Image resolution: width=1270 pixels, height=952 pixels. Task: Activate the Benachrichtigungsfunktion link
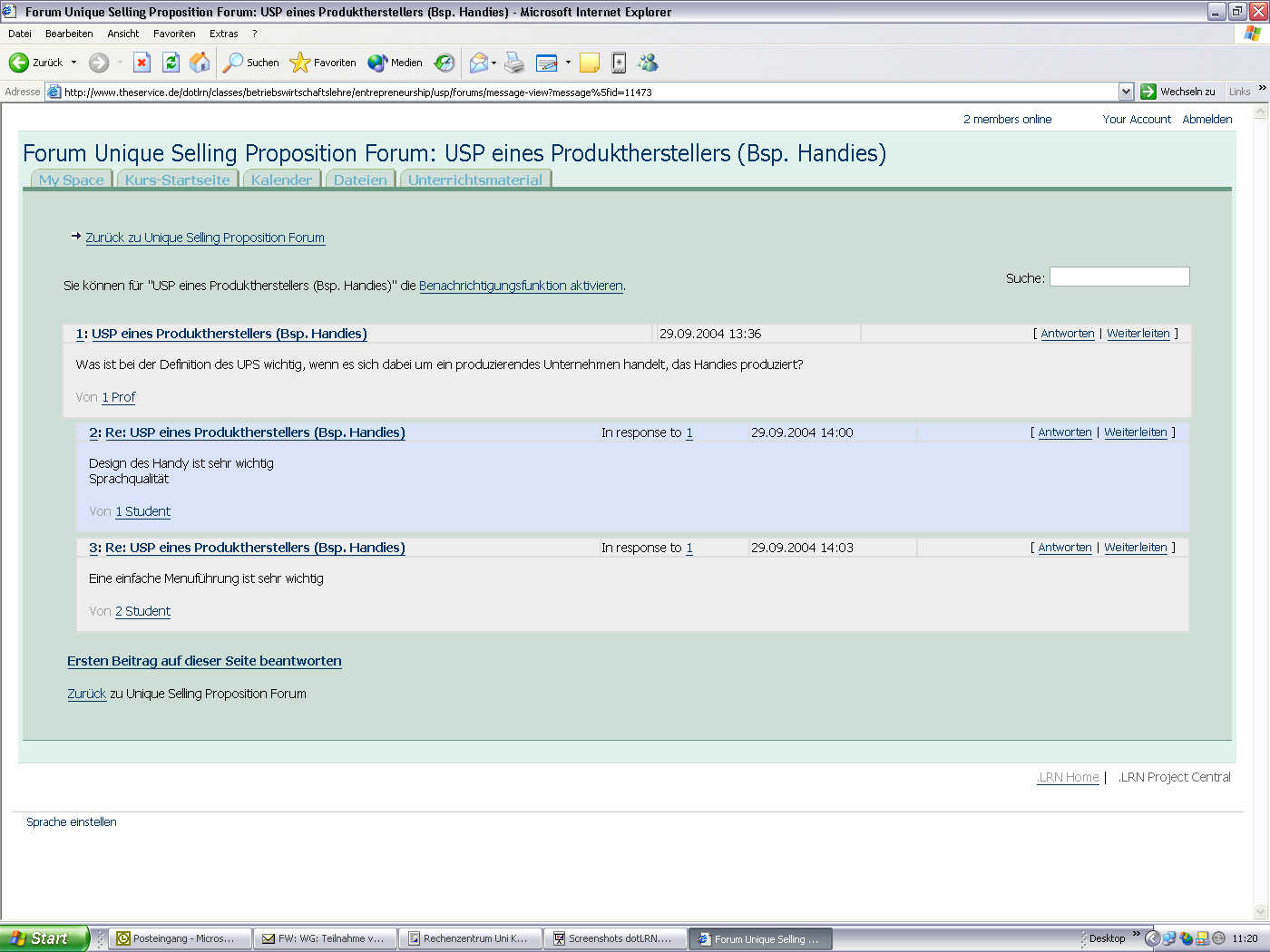521,286
